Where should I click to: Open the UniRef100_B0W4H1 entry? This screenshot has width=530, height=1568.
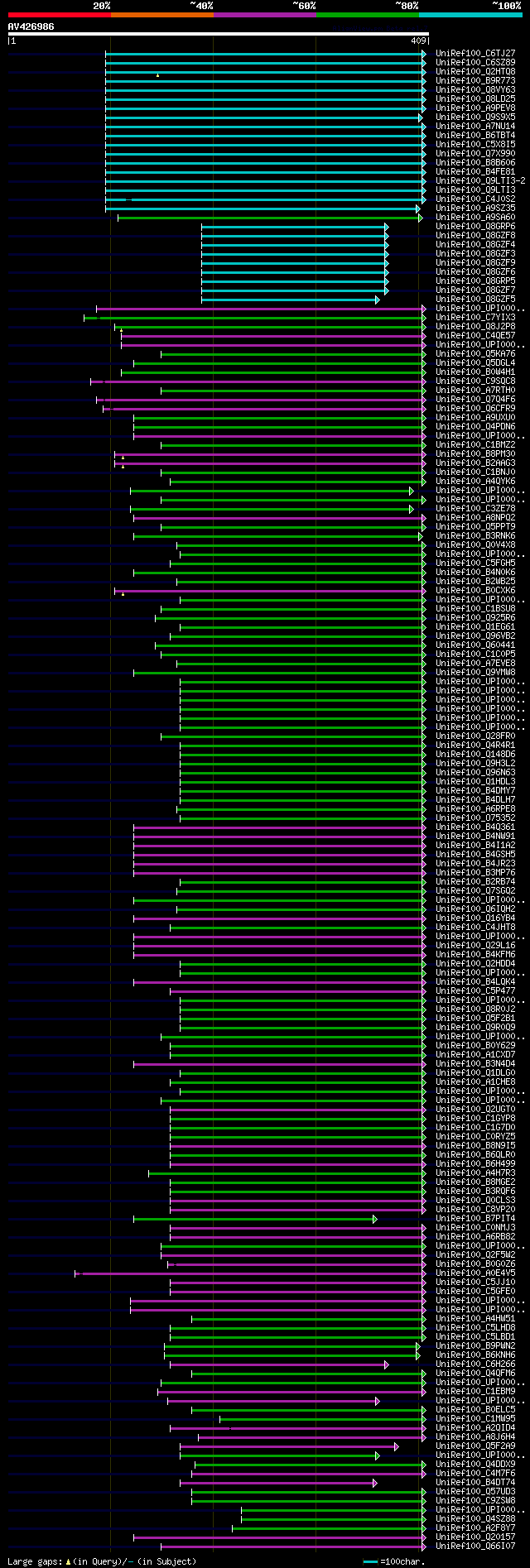point(475,372)
